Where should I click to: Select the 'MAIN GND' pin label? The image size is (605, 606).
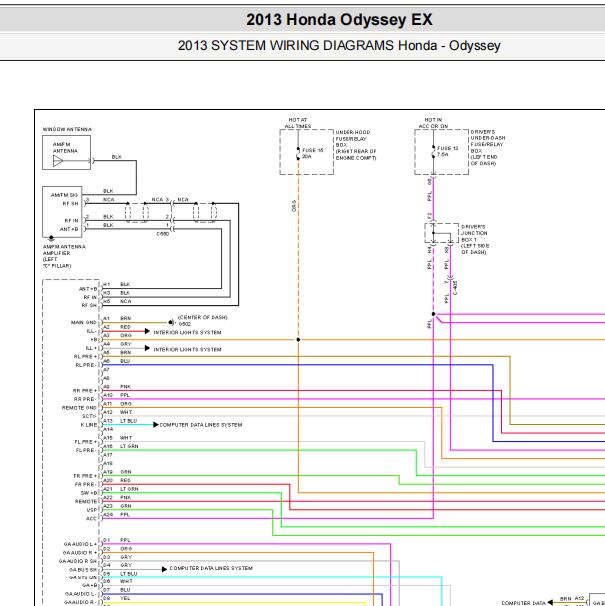84,322
